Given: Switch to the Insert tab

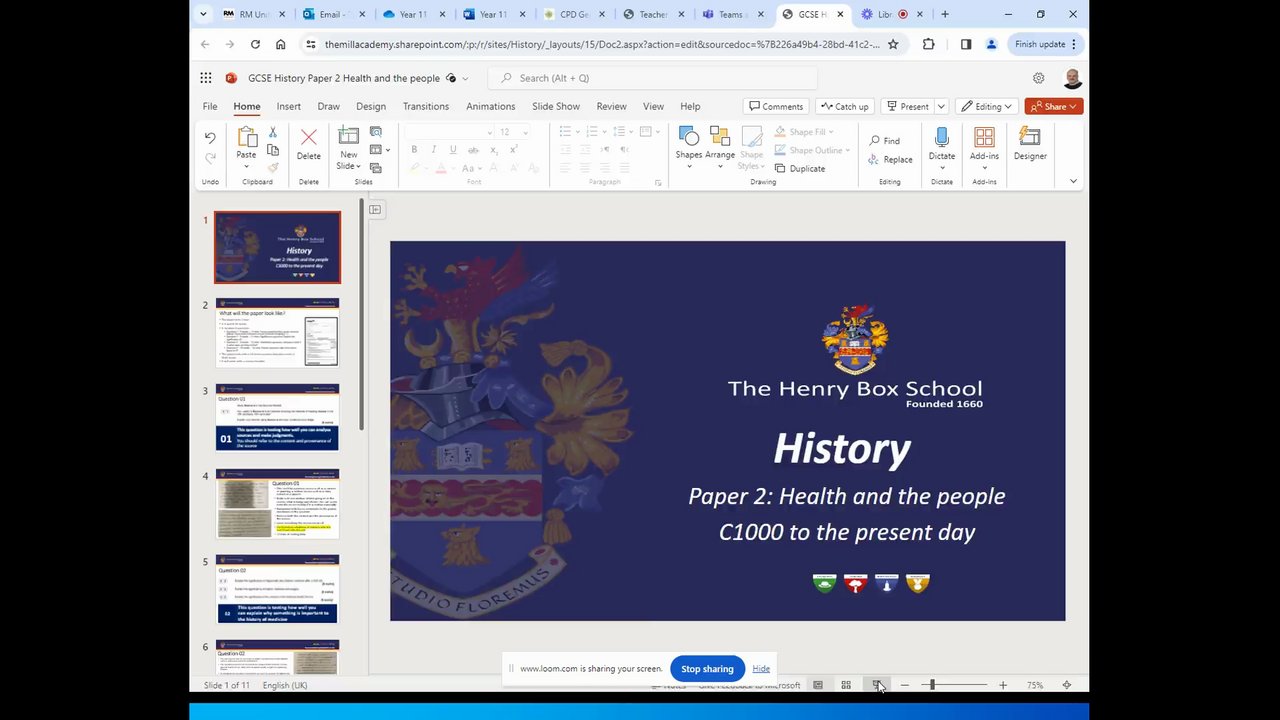Looking at the screenshot, I should coord(289,106).
